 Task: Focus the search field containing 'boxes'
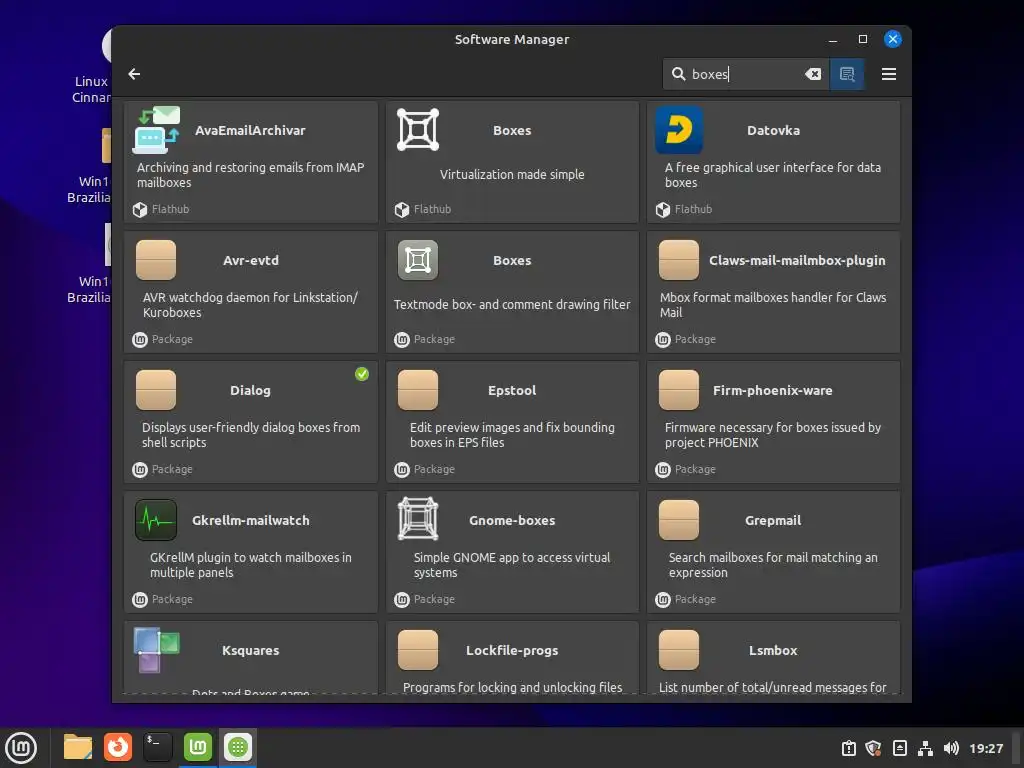[746, 74]
